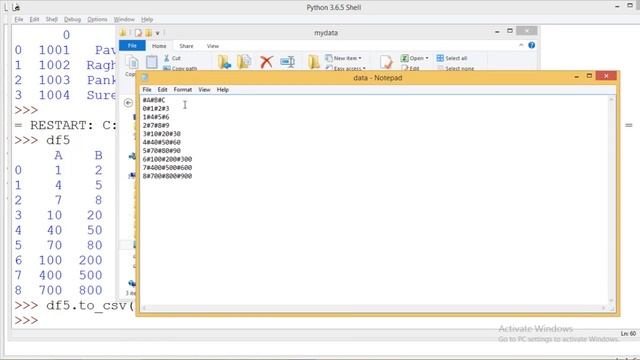Click quick access new folder icon in title bar

click(148, 33)
